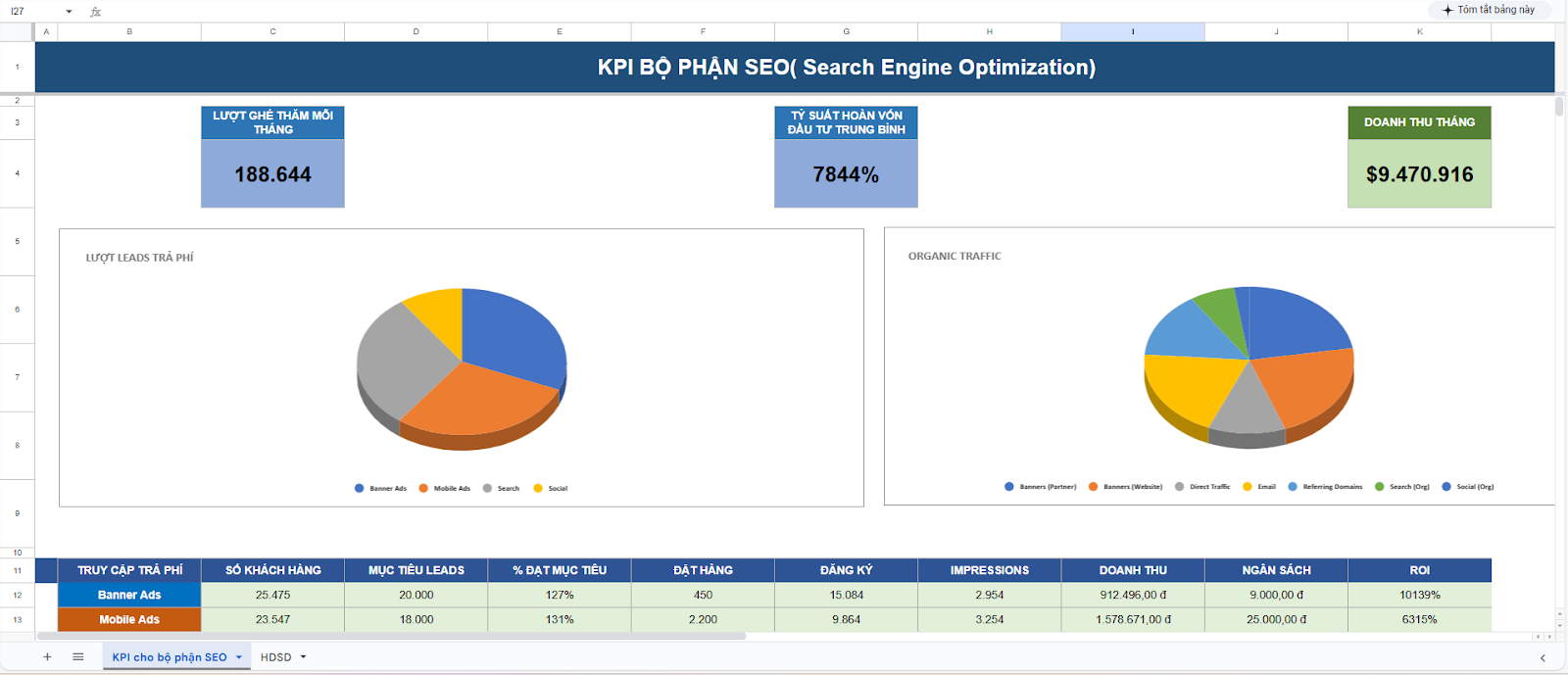Click the orange Banners (Website) legend marker

pos(1093,487)
